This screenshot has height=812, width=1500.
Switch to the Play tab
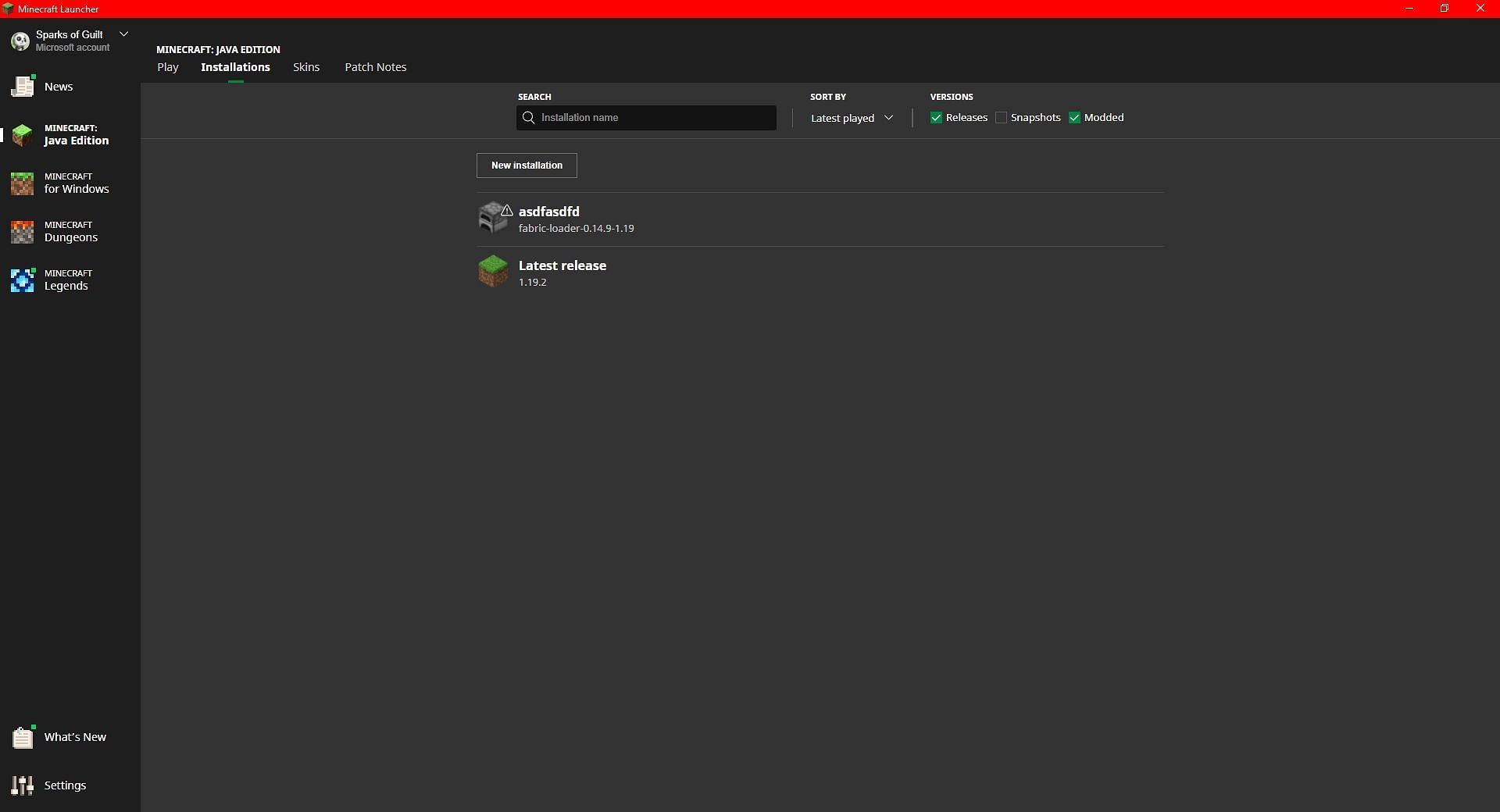click(168, 67)
